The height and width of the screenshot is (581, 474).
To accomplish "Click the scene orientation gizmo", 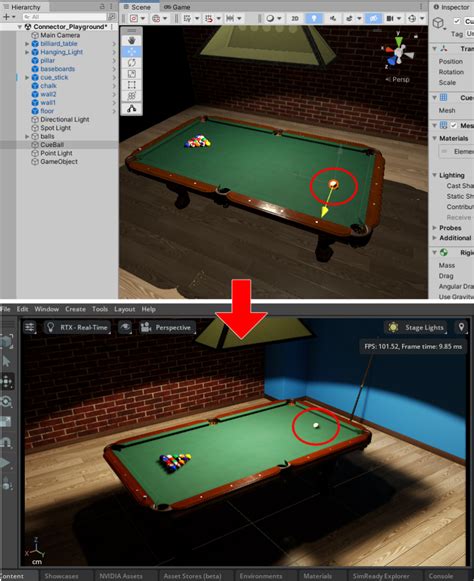I will pyautogui.click(x=398, y=52).
